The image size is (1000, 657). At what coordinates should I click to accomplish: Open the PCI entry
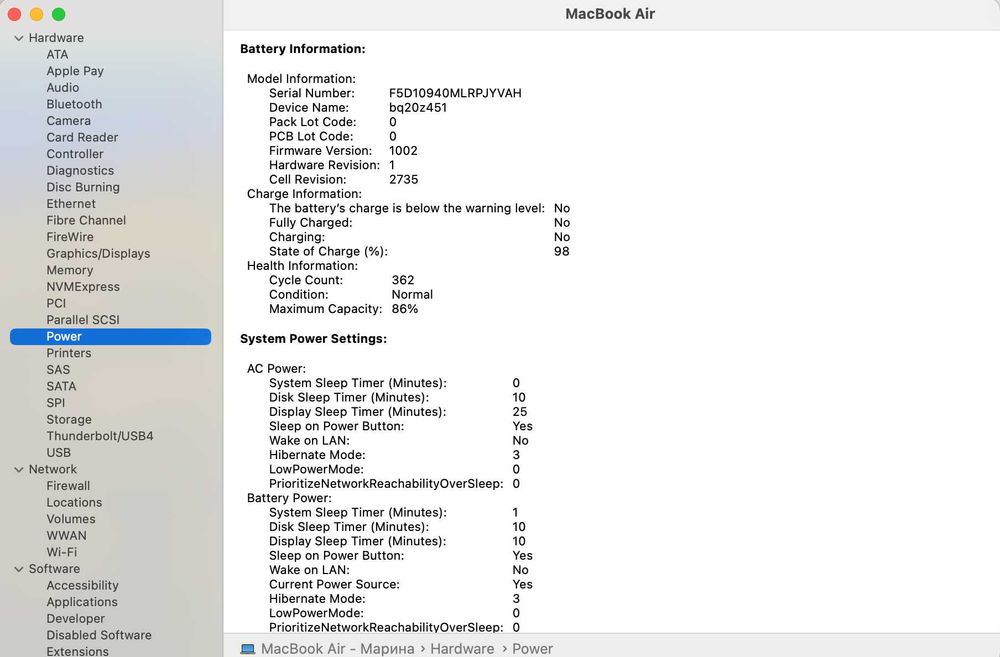56,304
